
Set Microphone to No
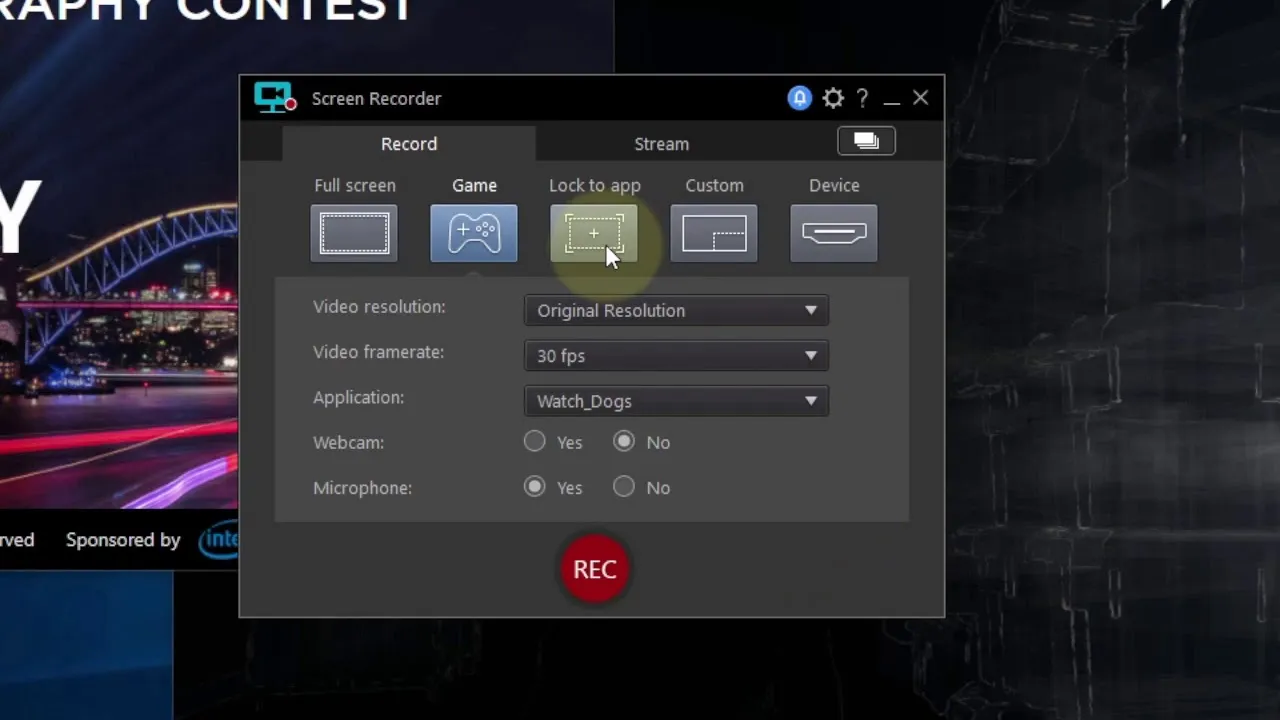[x=624, y=487]
